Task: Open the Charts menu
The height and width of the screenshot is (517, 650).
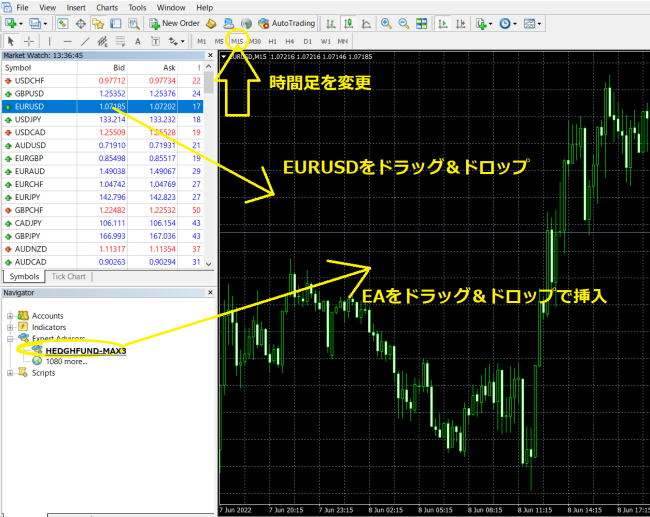Action: point(107,7)
